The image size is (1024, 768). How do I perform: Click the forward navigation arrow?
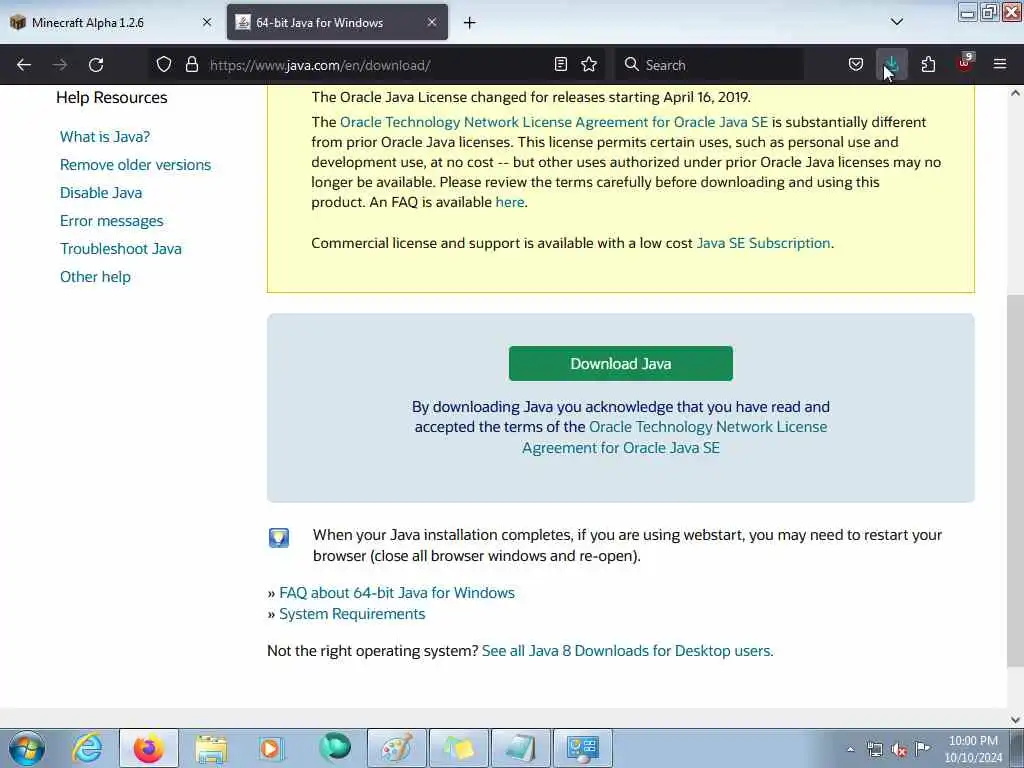(60, 65)
